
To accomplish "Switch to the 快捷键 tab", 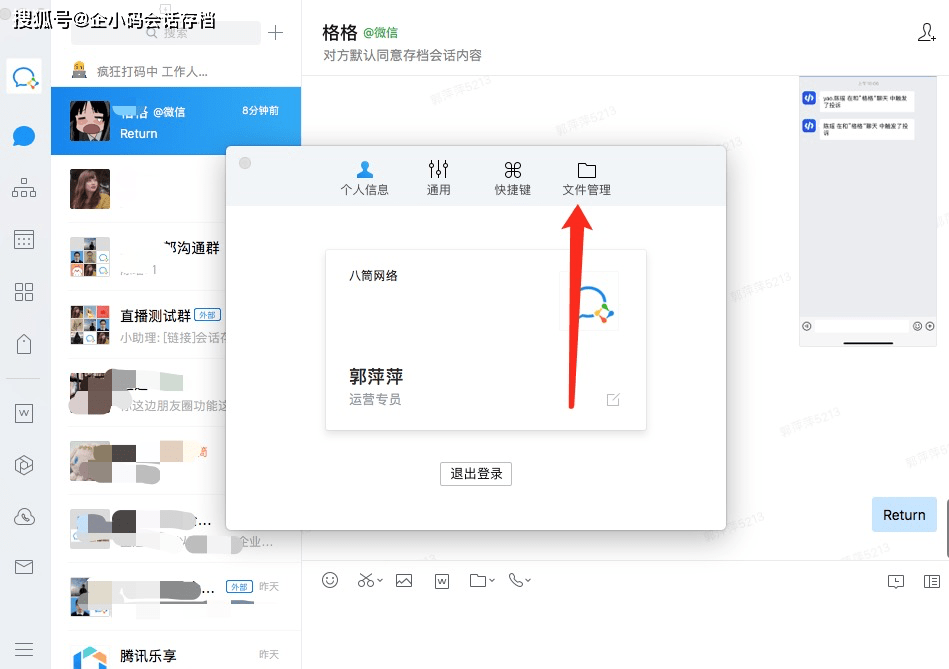I will [513, 179].
